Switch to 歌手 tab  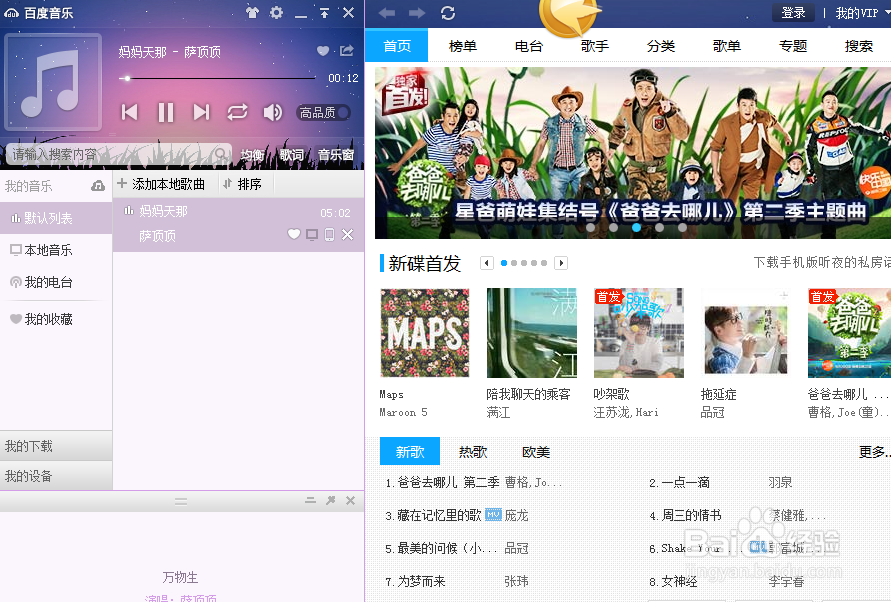[x=594, y=45]
